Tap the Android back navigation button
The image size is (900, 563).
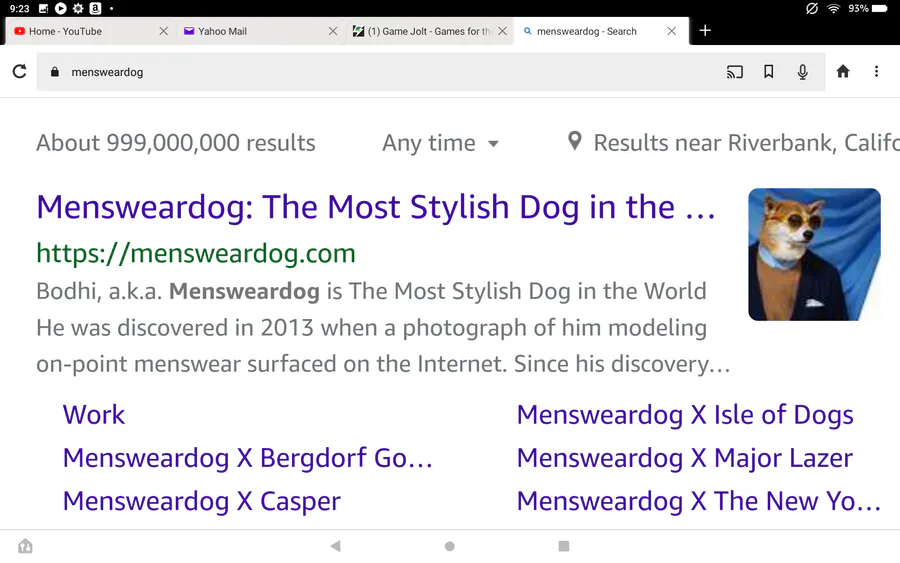click(x=336, y=546)
